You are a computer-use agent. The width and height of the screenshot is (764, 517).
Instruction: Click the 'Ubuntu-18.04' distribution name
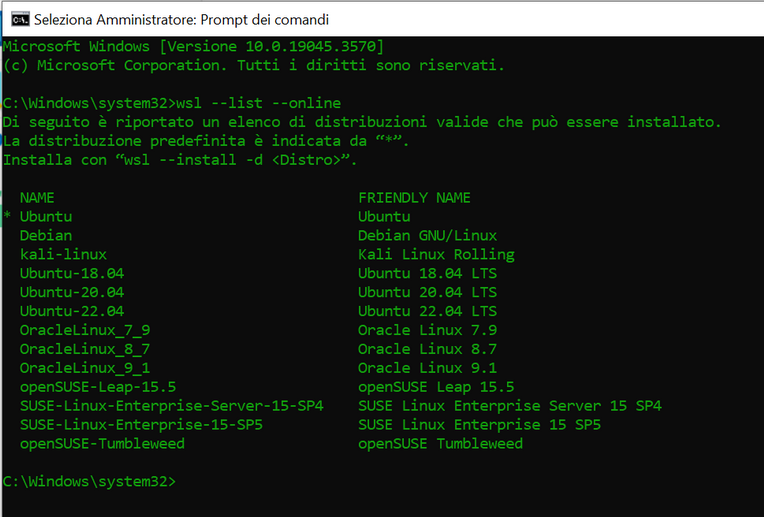72,273
